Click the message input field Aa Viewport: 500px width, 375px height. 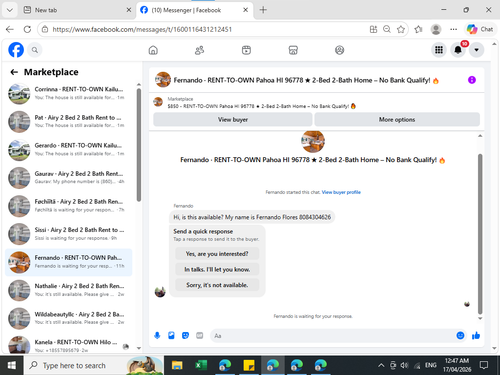[x=333, y=336]
